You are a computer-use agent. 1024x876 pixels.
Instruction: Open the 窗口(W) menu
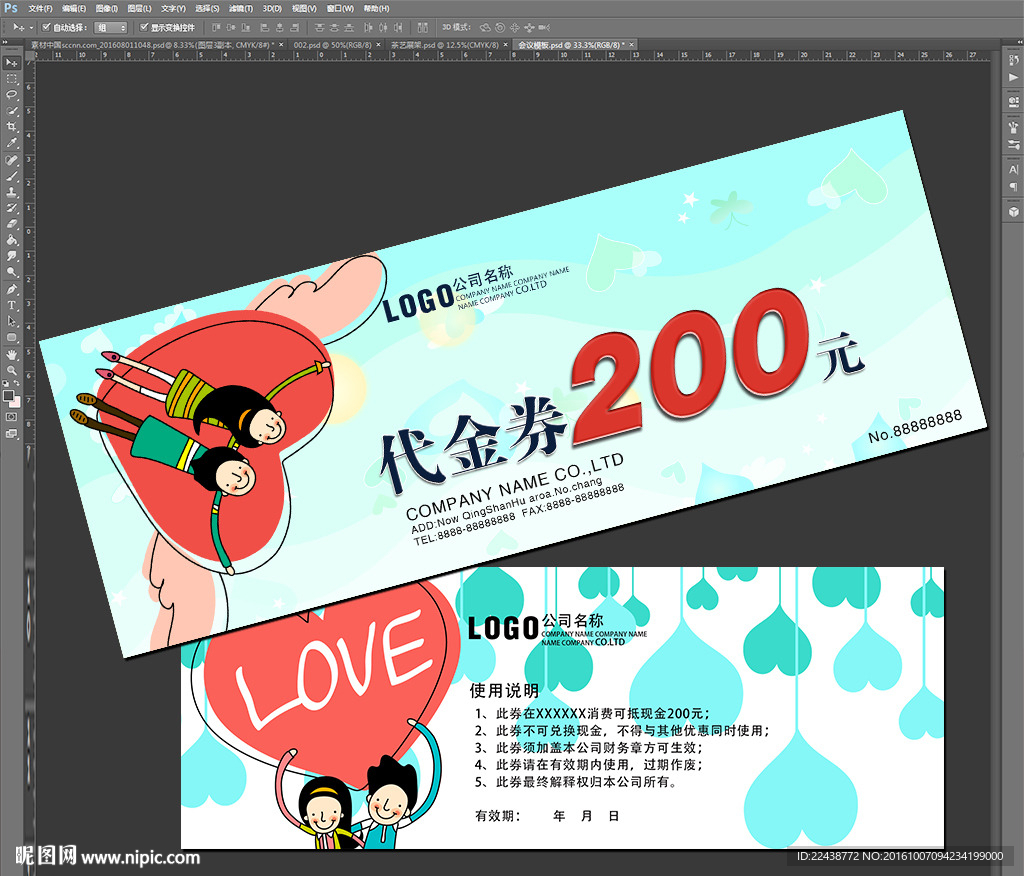(340, 8)
